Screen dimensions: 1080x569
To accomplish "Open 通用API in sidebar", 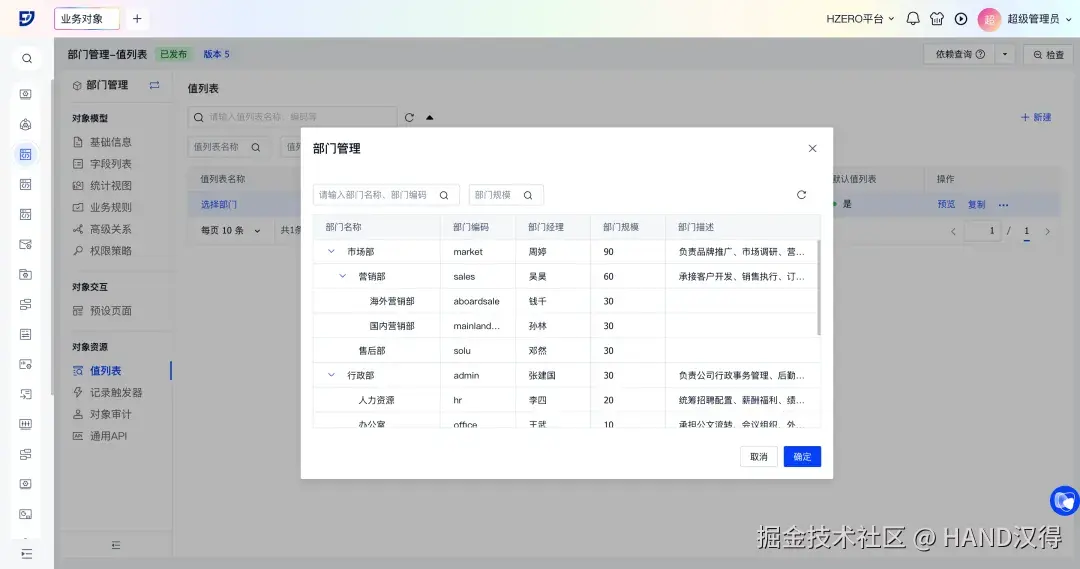I will [x=100, y=436].
